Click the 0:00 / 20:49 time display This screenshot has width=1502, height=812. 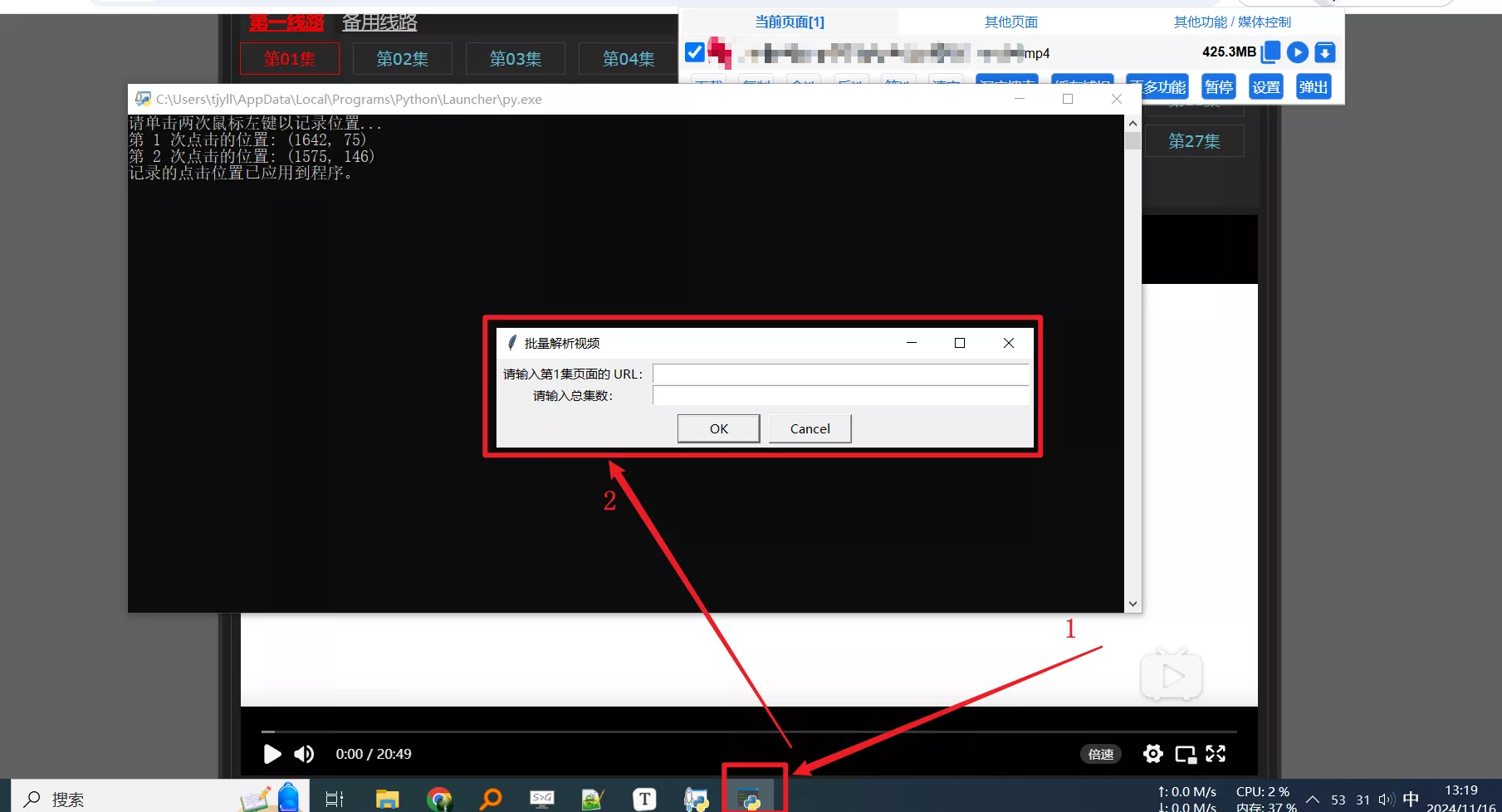click(x=374, y=754)
